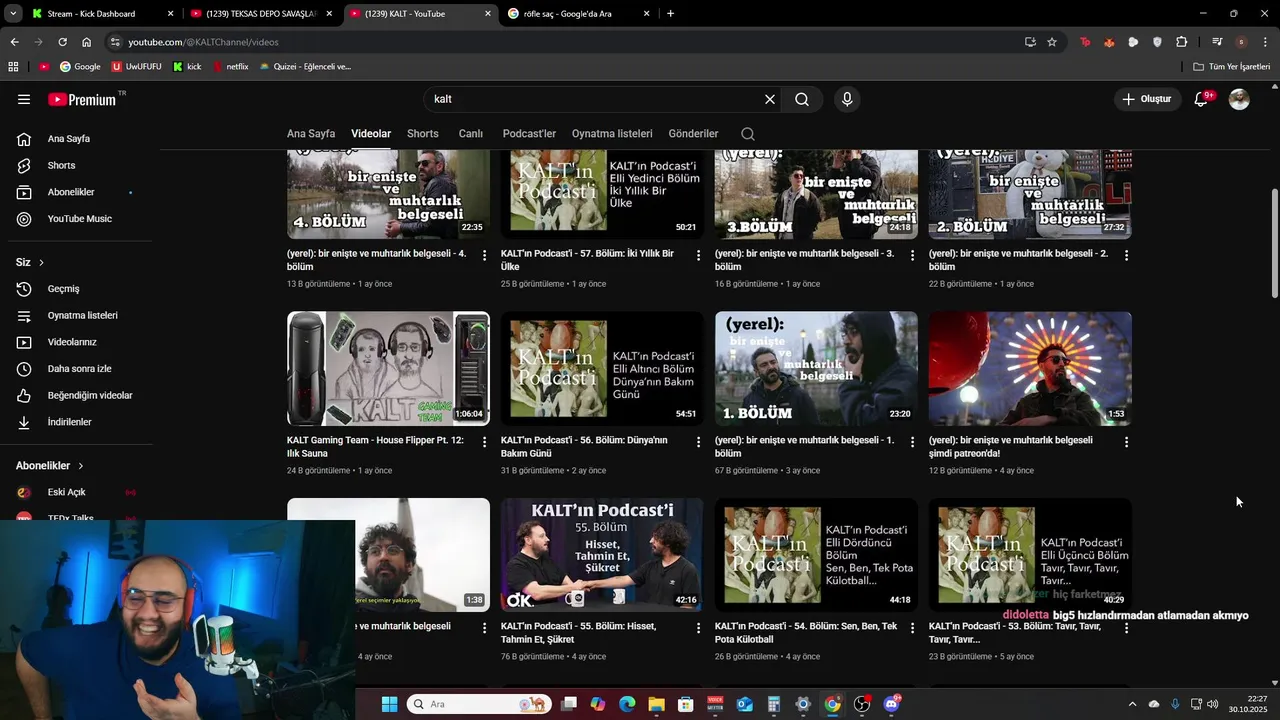The height and width of the screenshot is (720, 1280).
Task: Open options menu for 1. bölüm belgesel video
Action: 913,442
